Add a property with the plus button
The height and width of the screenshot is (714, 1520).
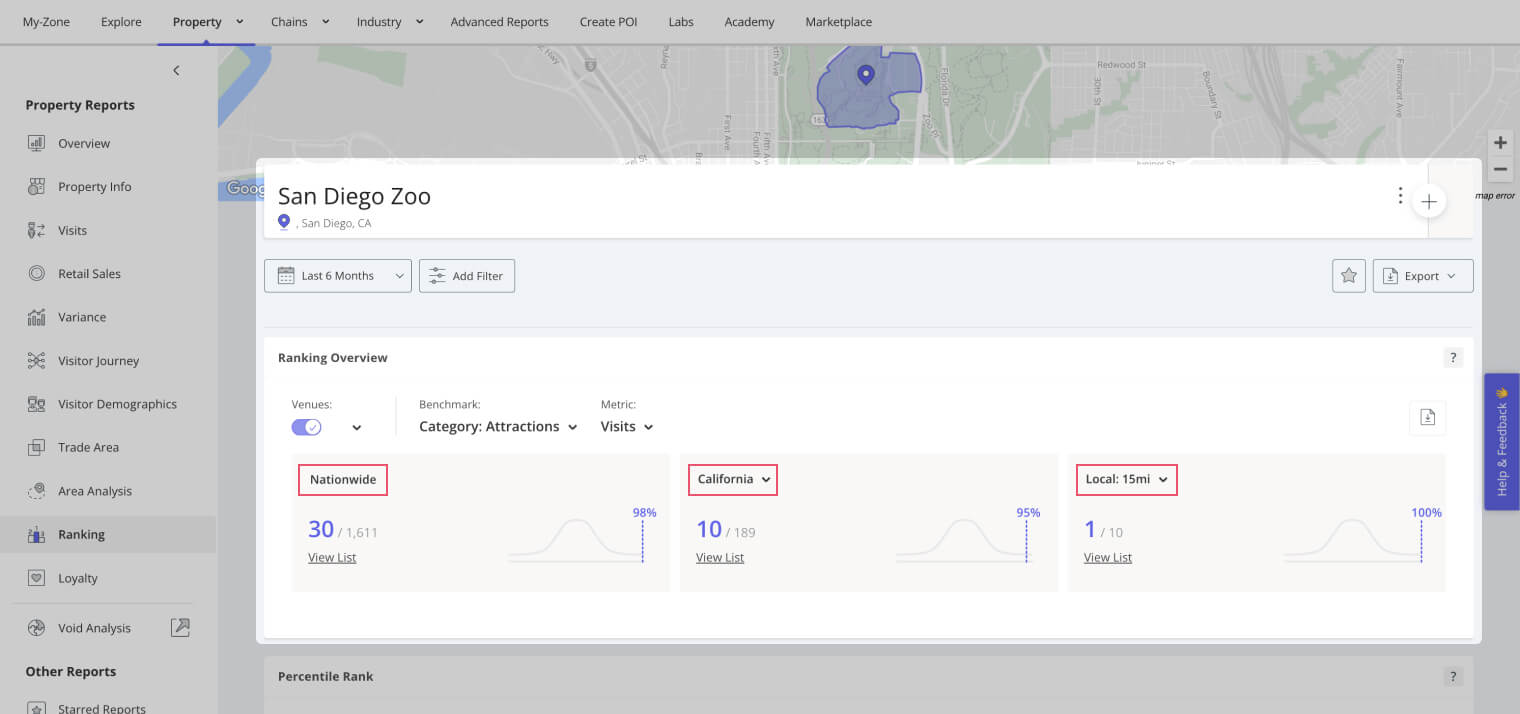pyautogui.click(x=1429, y=202)
